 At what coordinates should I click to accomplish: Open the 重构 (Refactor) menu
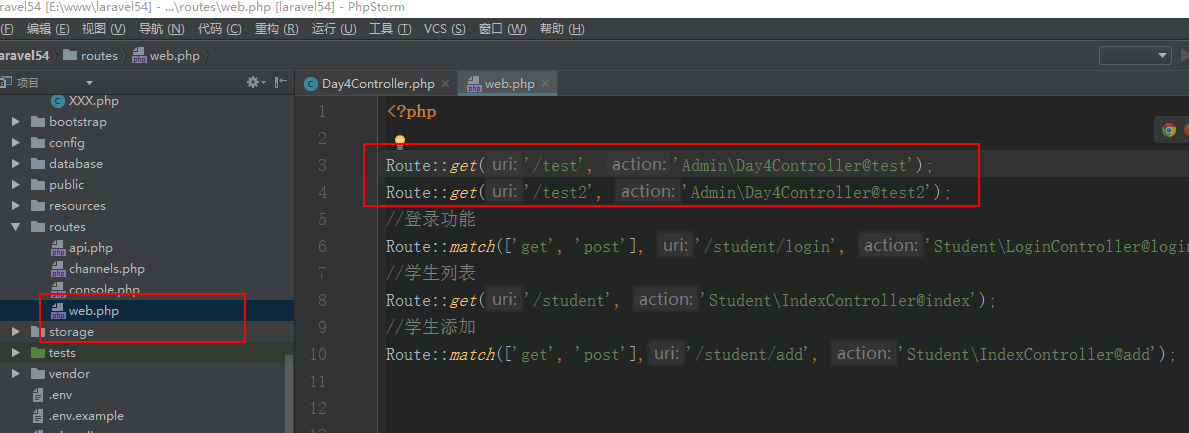[277, 29]
